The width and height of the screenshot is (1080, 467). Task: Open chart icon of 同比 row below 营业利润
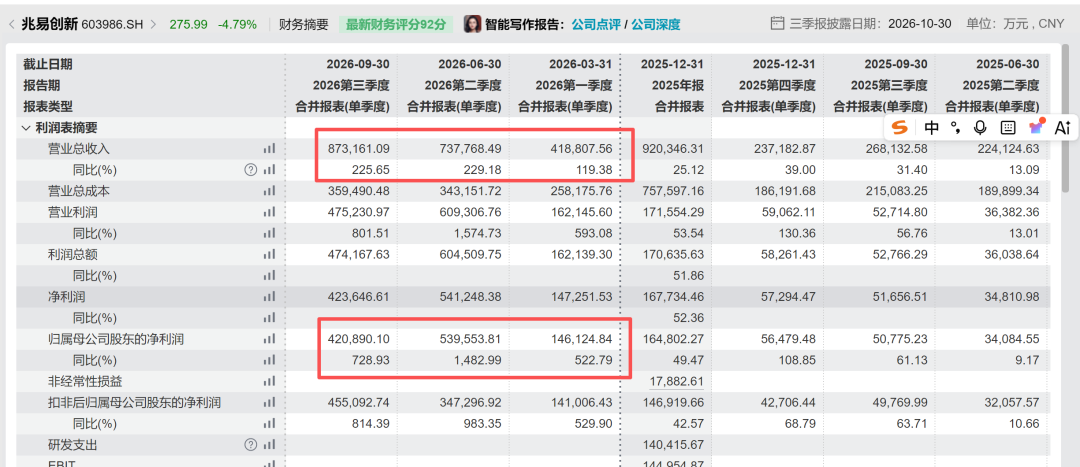(x=269, y=233)
